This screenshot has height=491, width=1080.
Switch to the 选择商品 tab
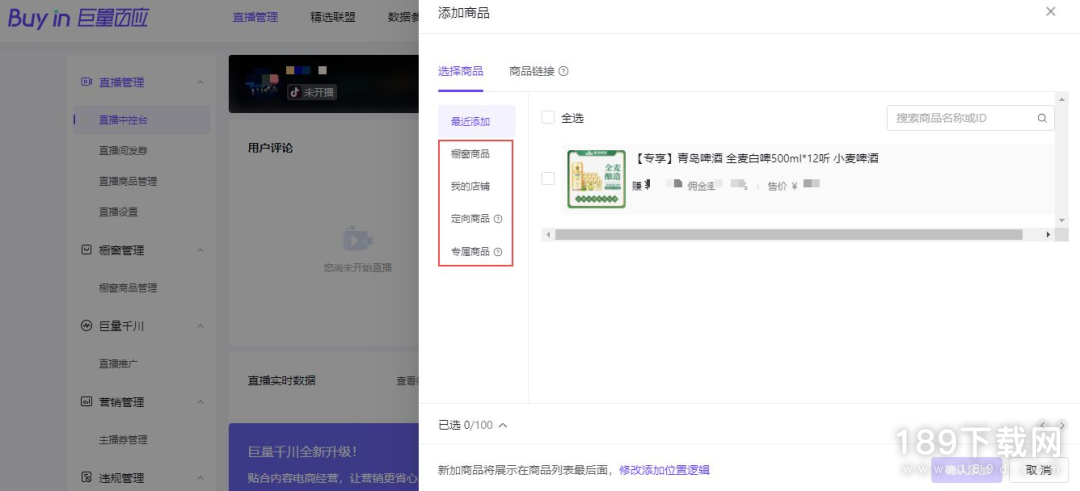click(460, 71)
